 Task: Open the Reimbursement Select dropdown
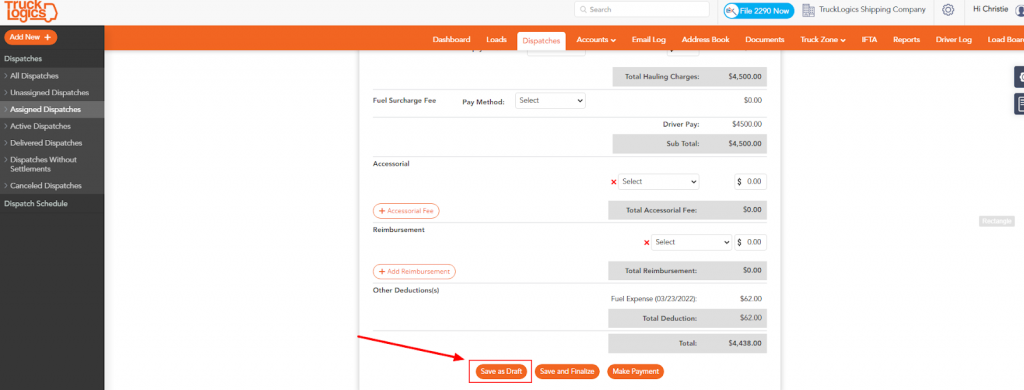(692, 242)
